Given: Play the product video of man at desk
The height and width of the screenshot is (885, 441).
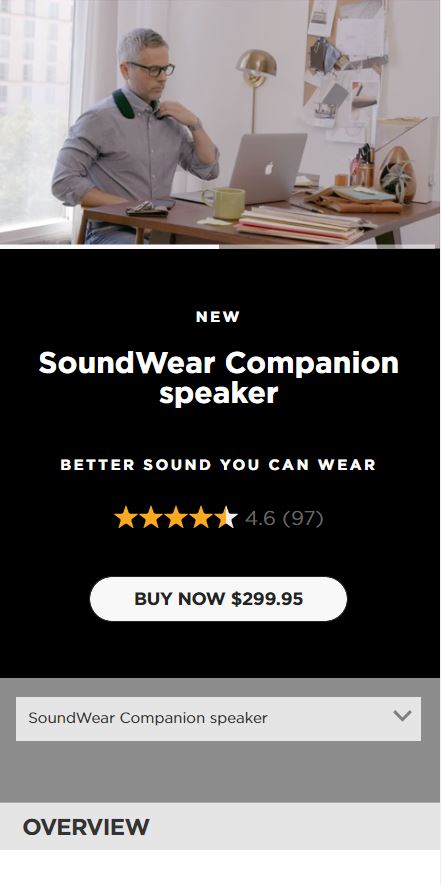Looking at the screenshot, I should [x=220, y=122].
